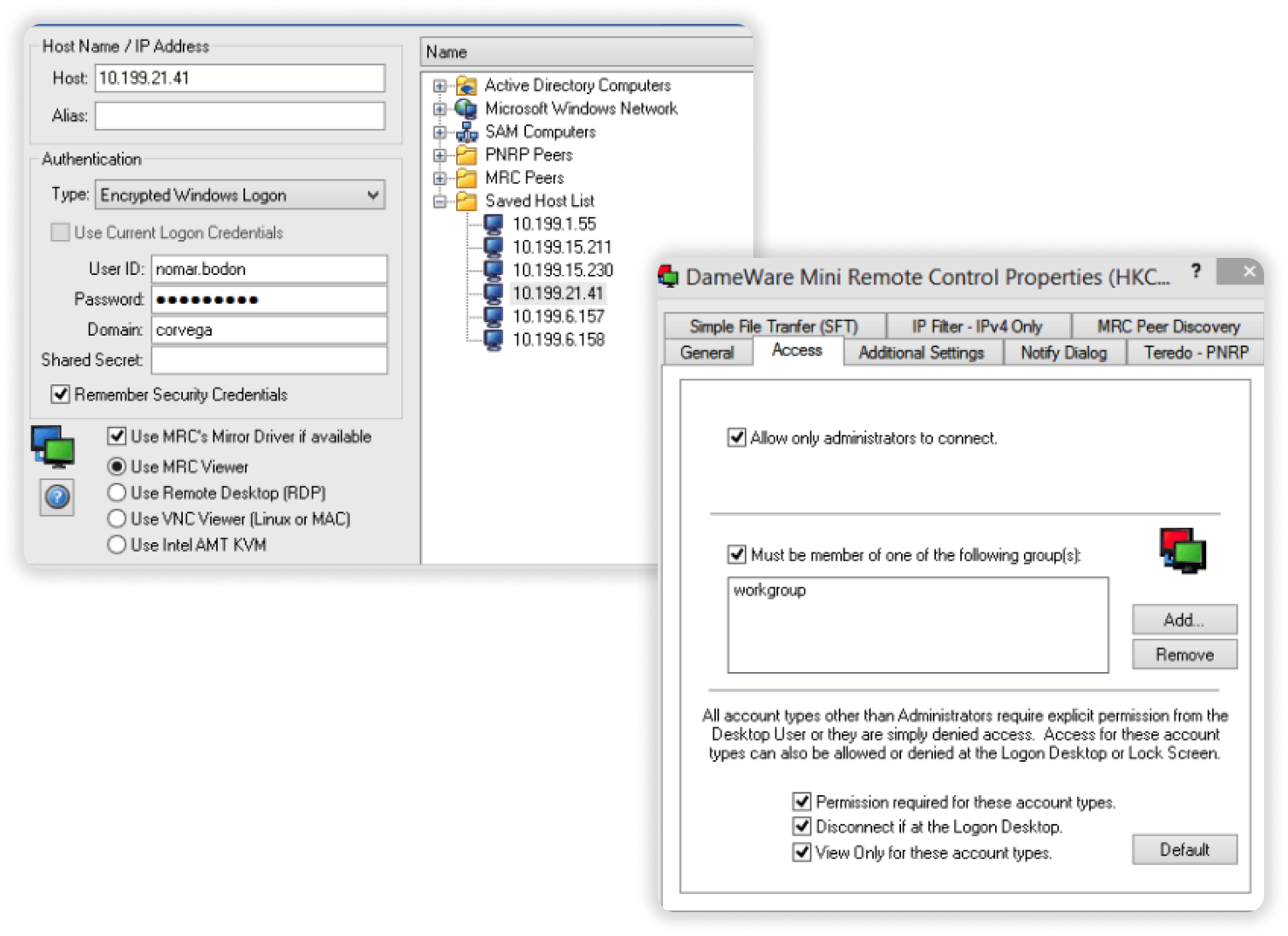Expand the MRC Peers node

coord(440,178)
